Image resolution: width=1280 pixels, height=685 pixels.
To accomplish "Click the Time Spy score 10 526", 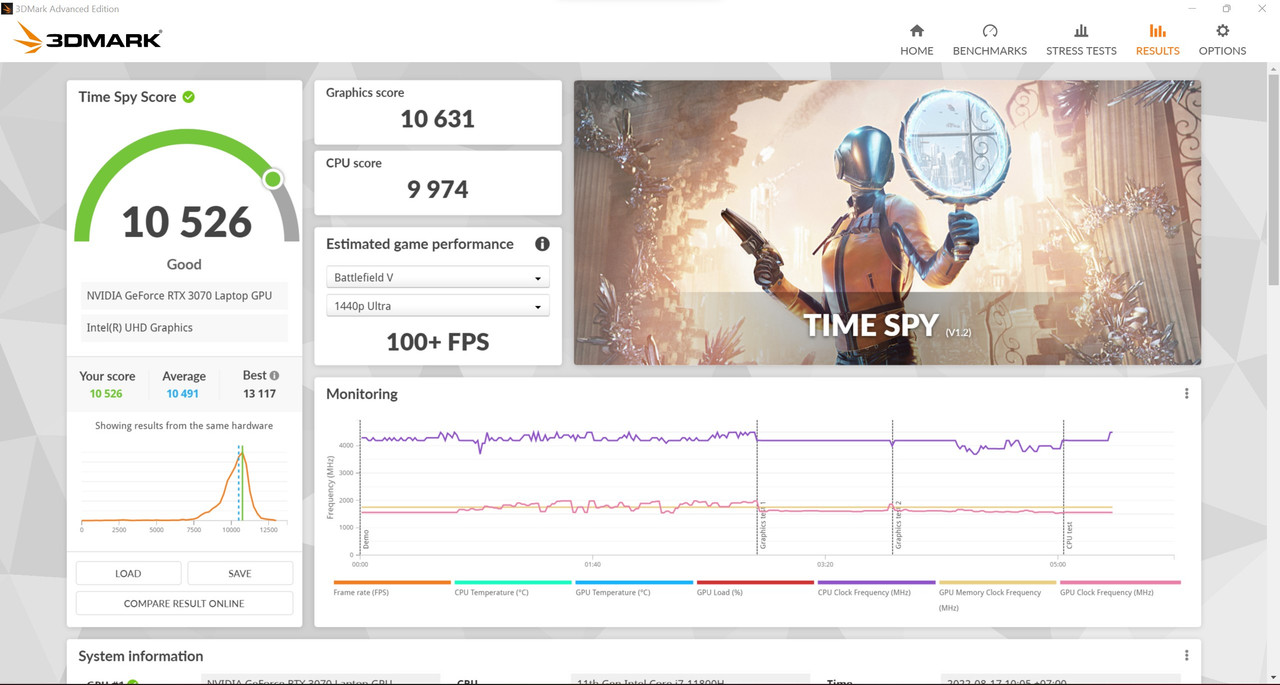I will (x=186, y=222).
